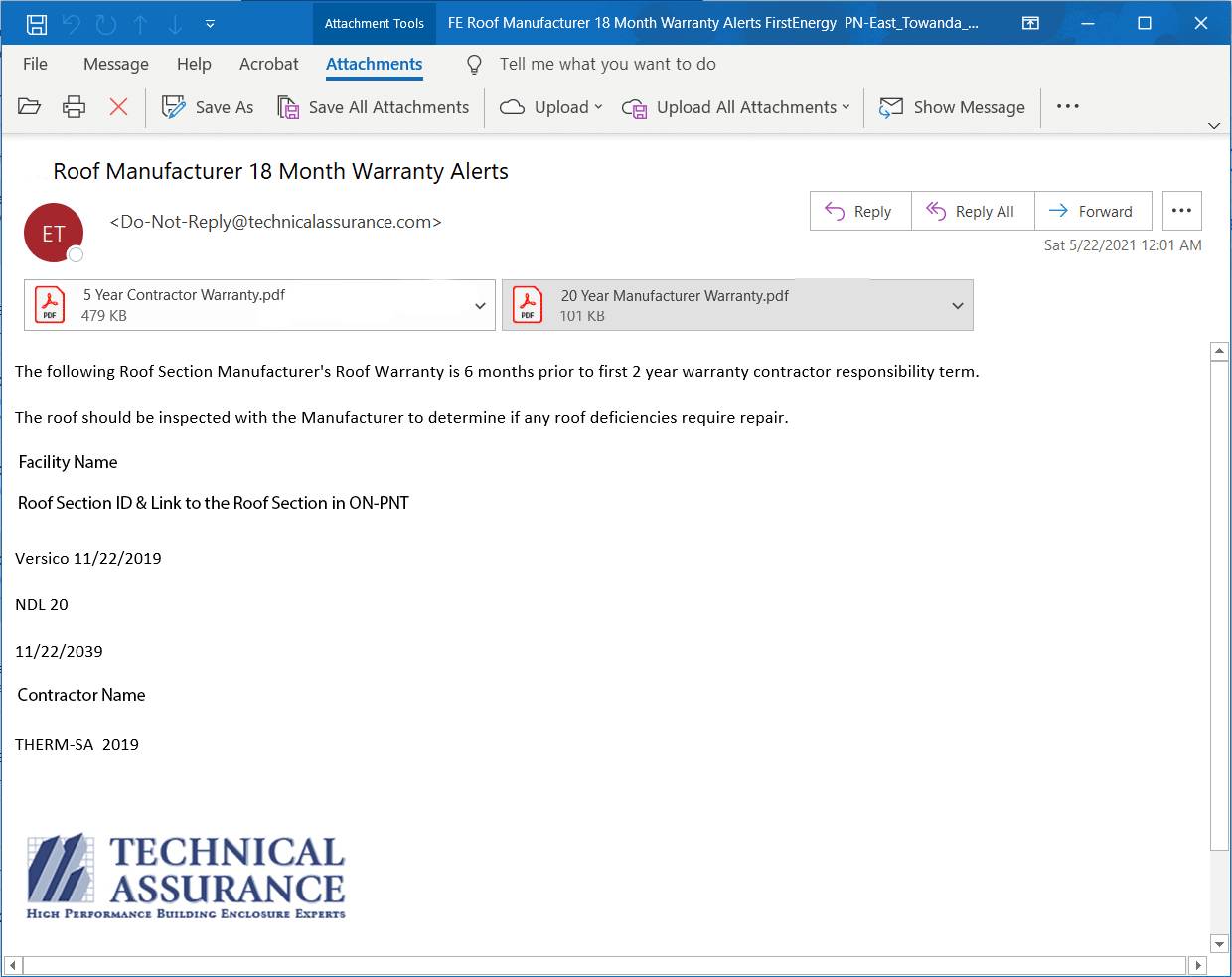The height and width of the screenshot is (977, 1232).
Task: Click the Reply button
Action: [860, 212]
